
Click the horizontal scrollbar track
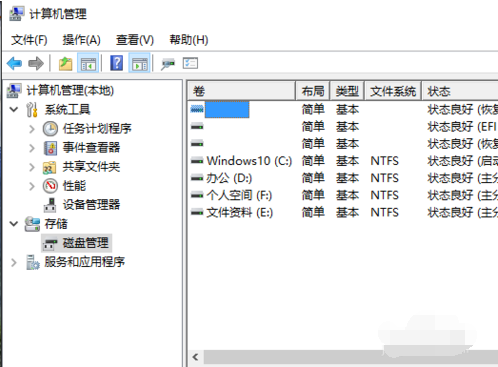351,357
